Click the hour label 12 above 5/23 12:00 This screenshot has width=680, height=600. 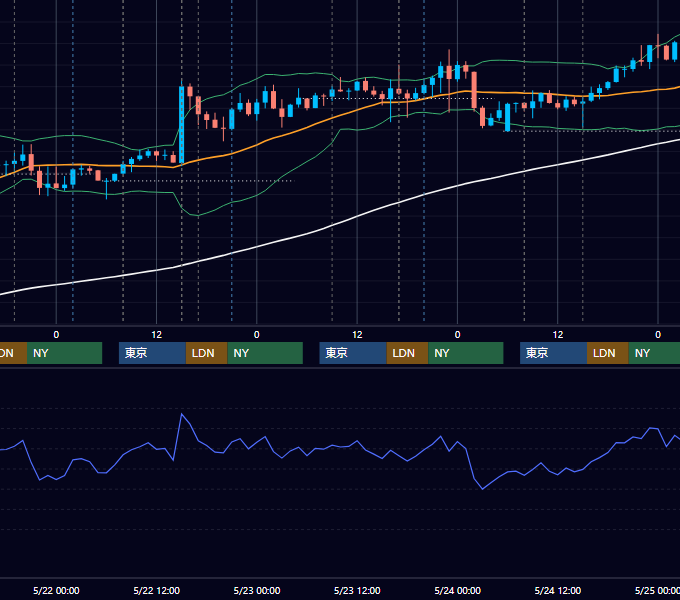[357, 335]
